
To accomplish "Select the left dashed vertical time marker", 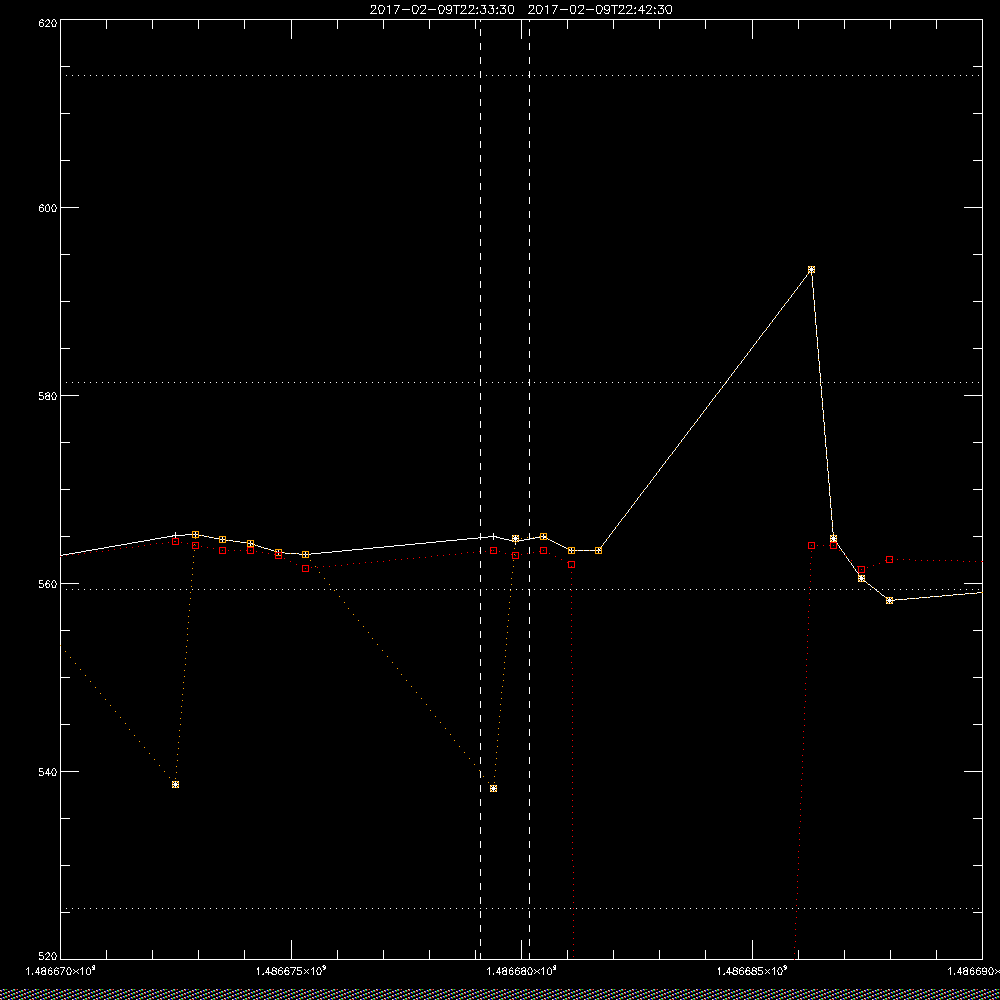I will [480, 489].
